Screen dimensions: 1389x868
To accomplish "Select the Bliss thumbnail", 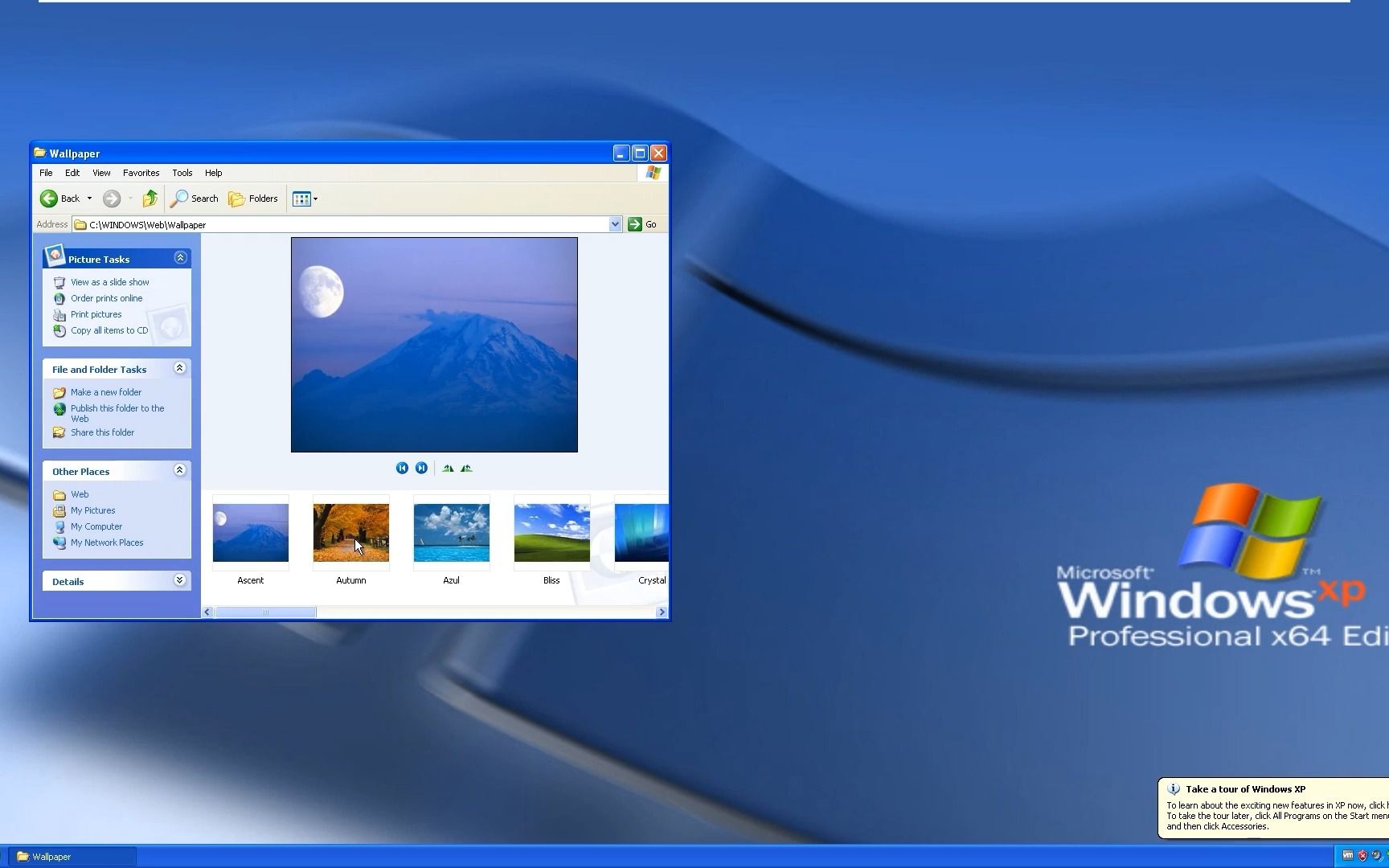I will point(551,533).
